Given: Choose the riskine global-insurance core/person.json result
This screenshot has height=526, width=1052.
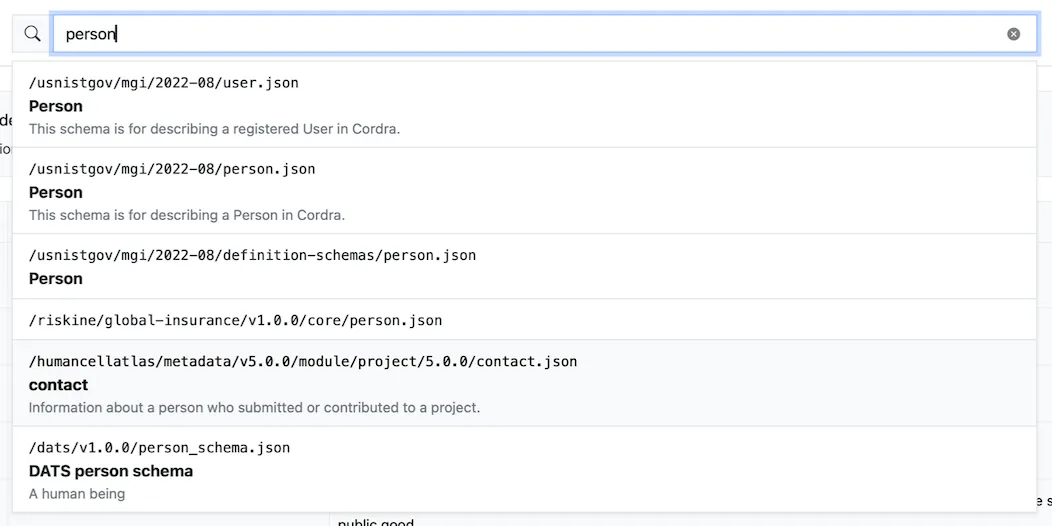Looking at the screenshot, I should click(x=524, y=320).
